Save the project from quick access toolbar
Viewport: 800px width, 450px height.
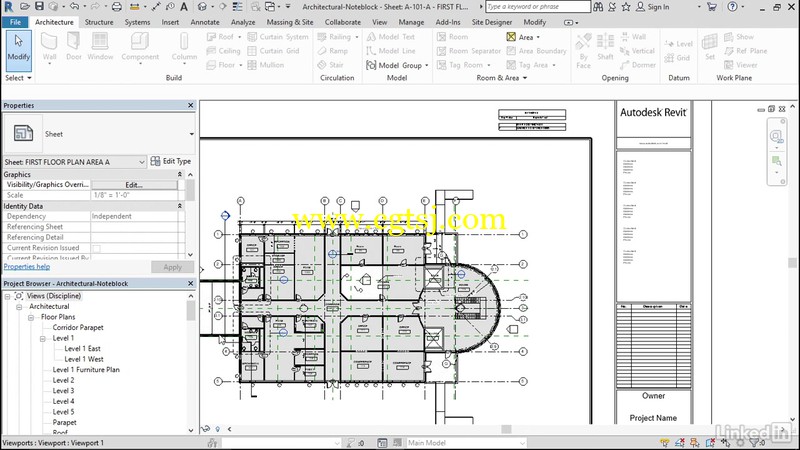click(x=39, y=7)
